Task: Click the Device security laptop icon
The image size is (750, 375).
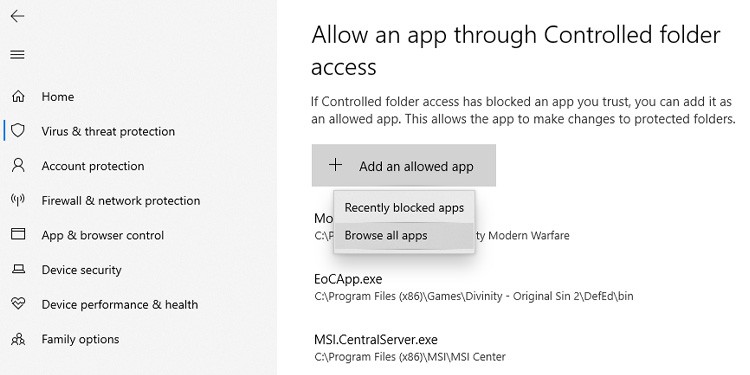Action: 18,269
